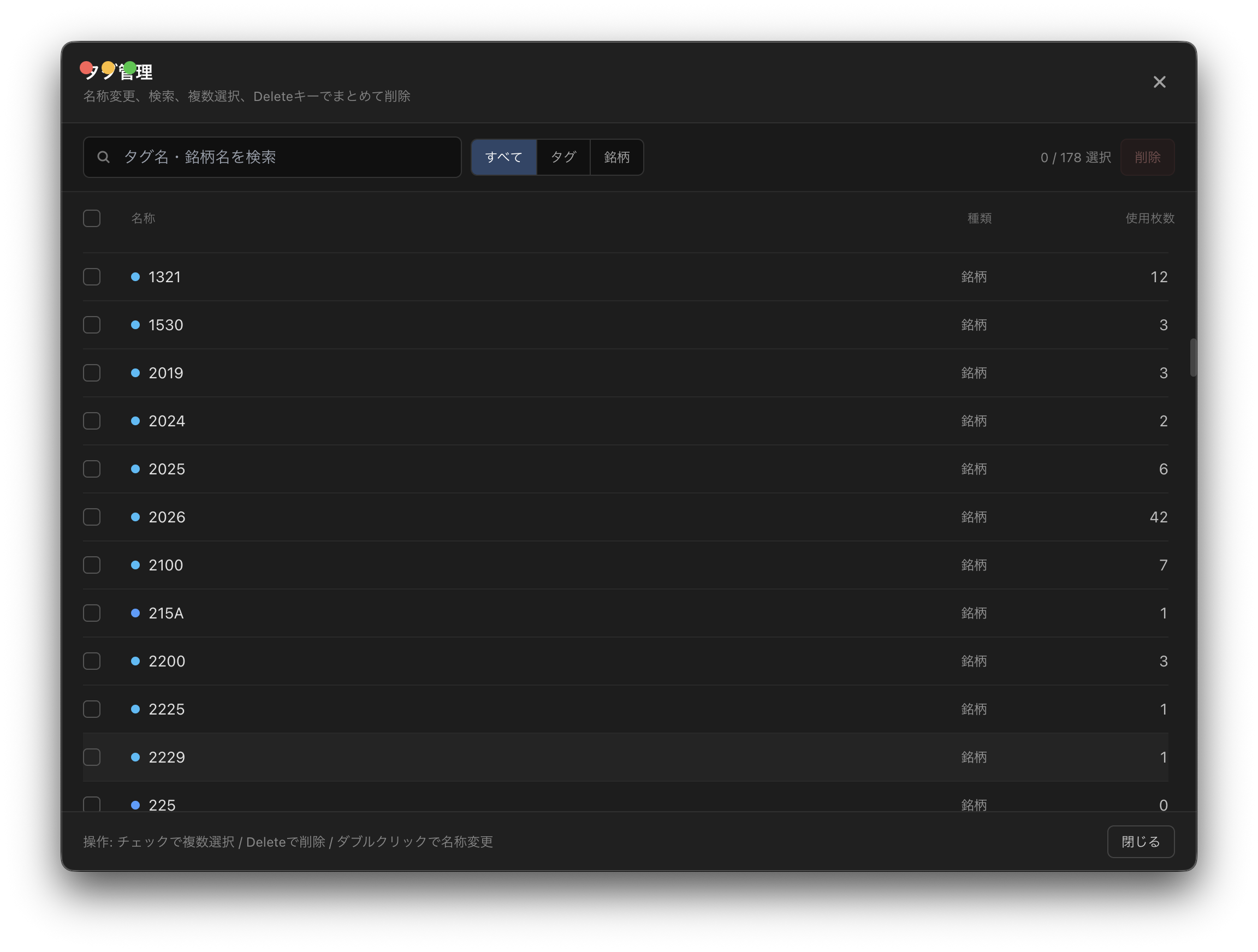Viewport: 1258px width, 952px height.
Task: Click the 名称 column header
Action: click(x=143, y=218)
